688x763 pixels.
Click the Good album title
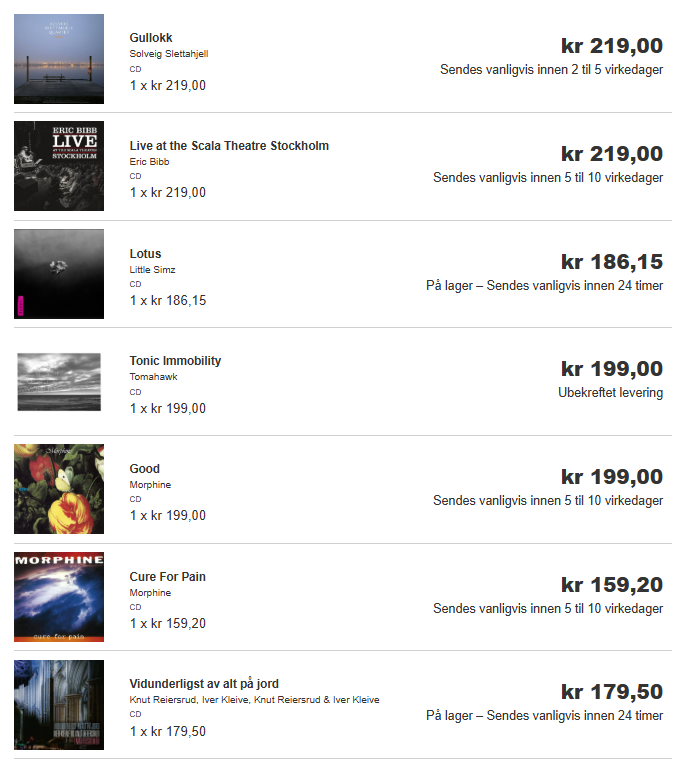144,469
